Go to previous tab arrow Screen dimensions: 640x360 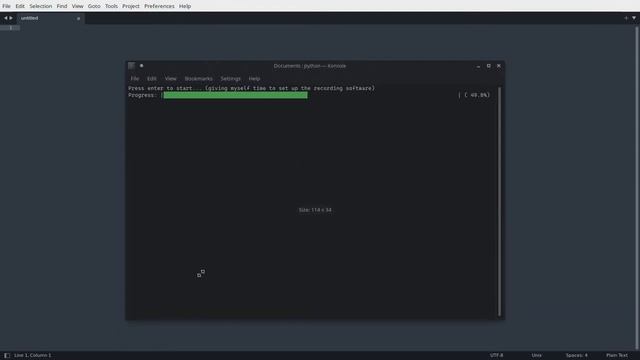pos(6,18)
